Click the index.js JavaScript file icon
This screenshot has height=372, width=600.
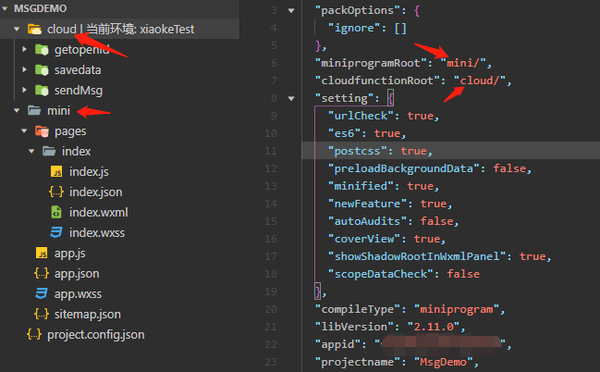click(x=56, y=171)
